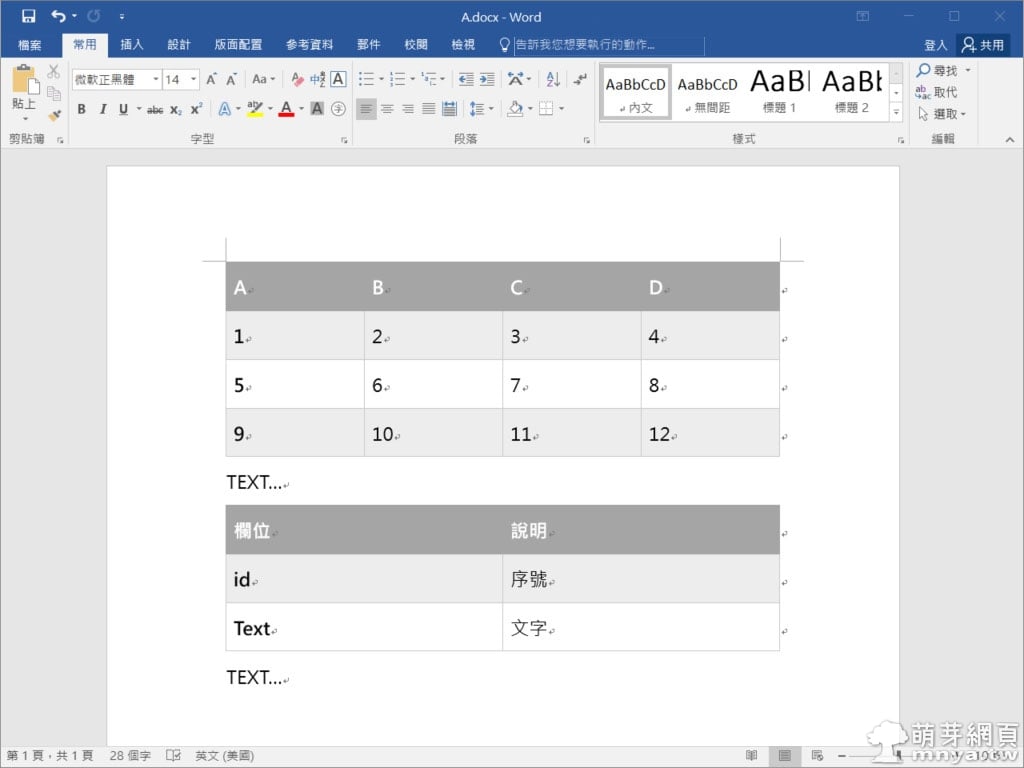Toggle Italic formatting
1024x768 pixels.
(103, 109)
